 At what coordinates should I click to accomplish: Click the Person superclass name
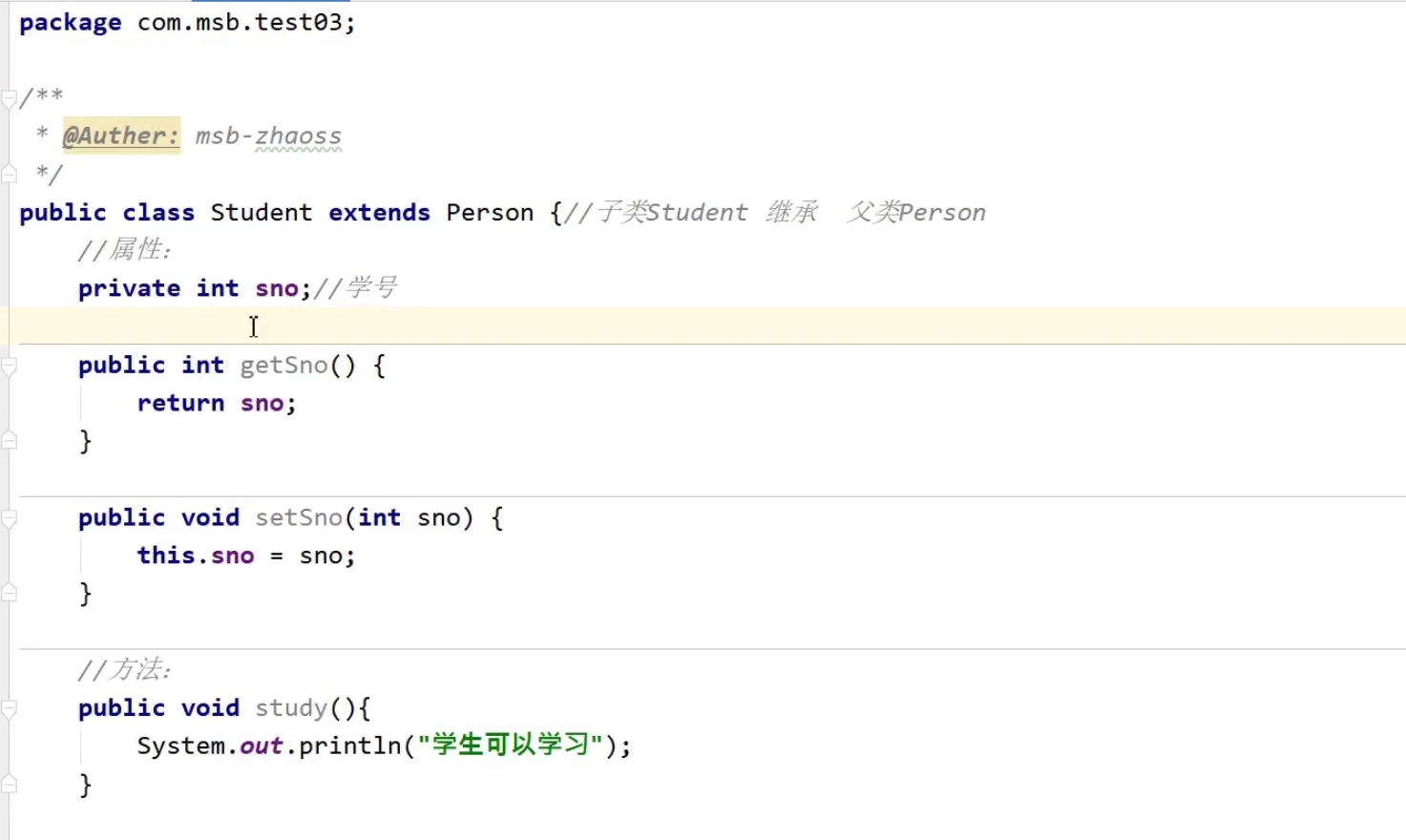click(x=490, y=212)
